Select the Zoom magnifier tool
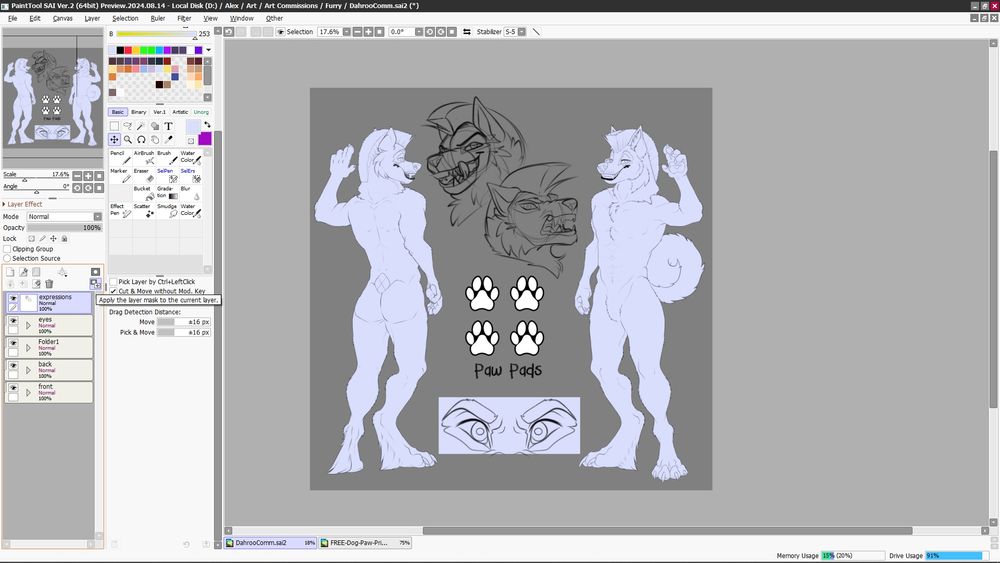This screenshot has height=563, width=1000. (128, 140)
